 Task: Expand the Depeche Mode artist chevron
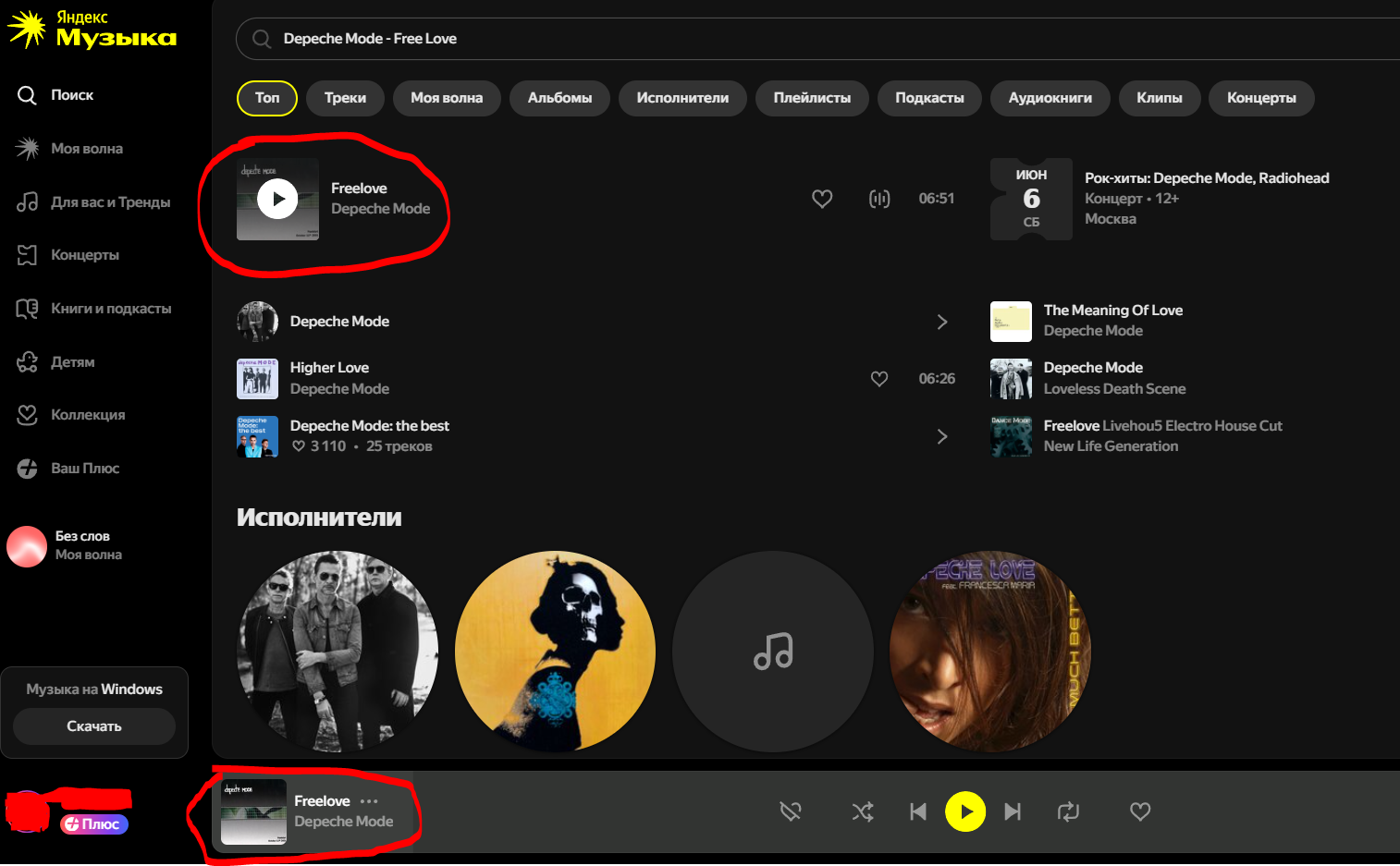tap(942, 322)
